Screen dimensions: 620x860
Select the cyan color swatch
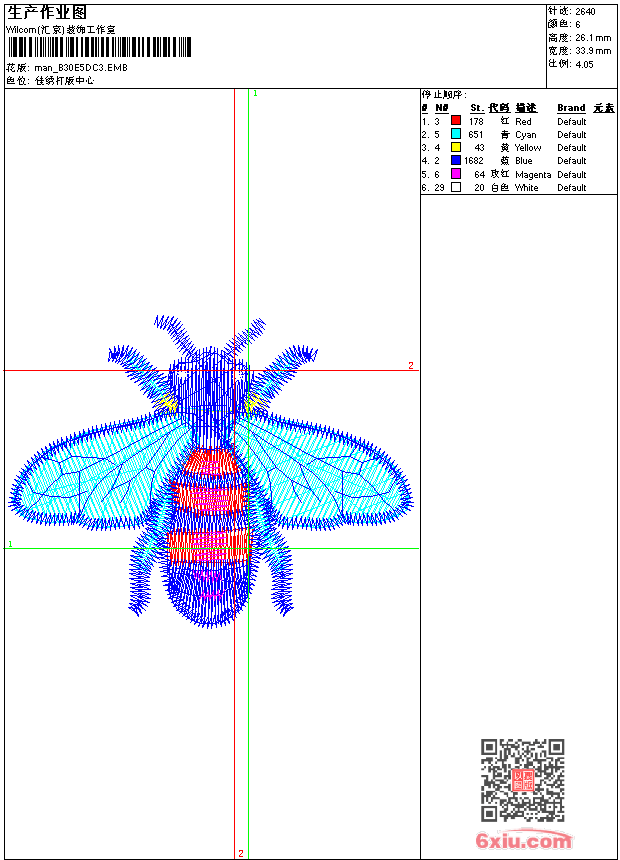click(x=456, y=134)
